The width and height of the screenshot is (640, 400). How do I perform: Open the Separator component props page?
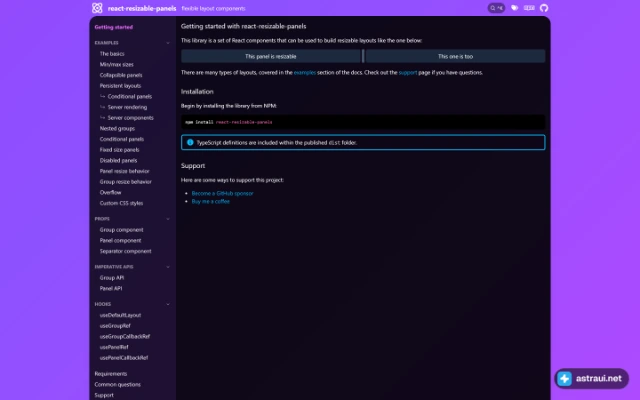point(125,251)
